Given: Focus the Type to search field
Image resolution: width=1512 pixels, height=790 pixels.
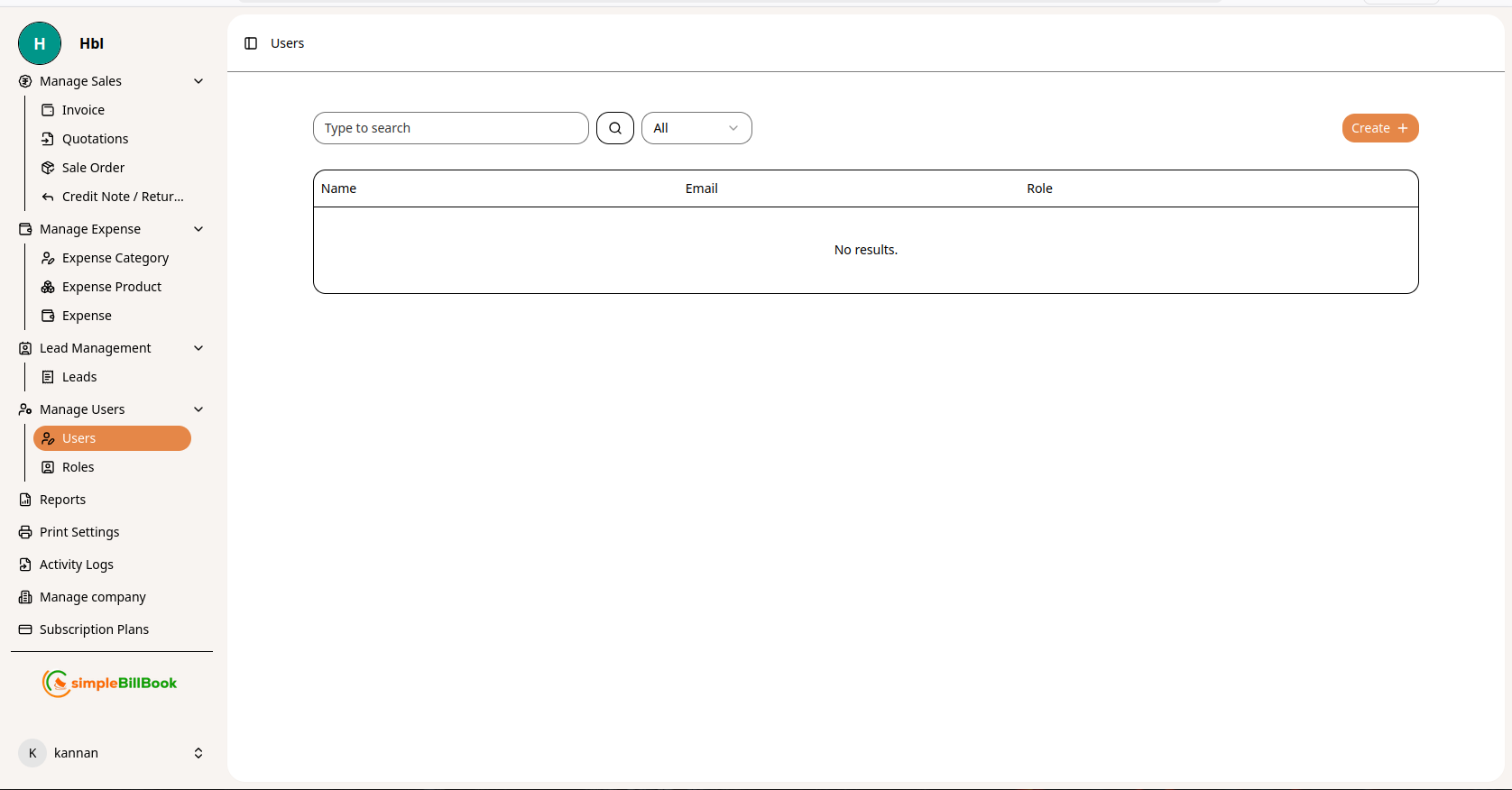Looking at the screenshot, I should [x=450, y=128].
